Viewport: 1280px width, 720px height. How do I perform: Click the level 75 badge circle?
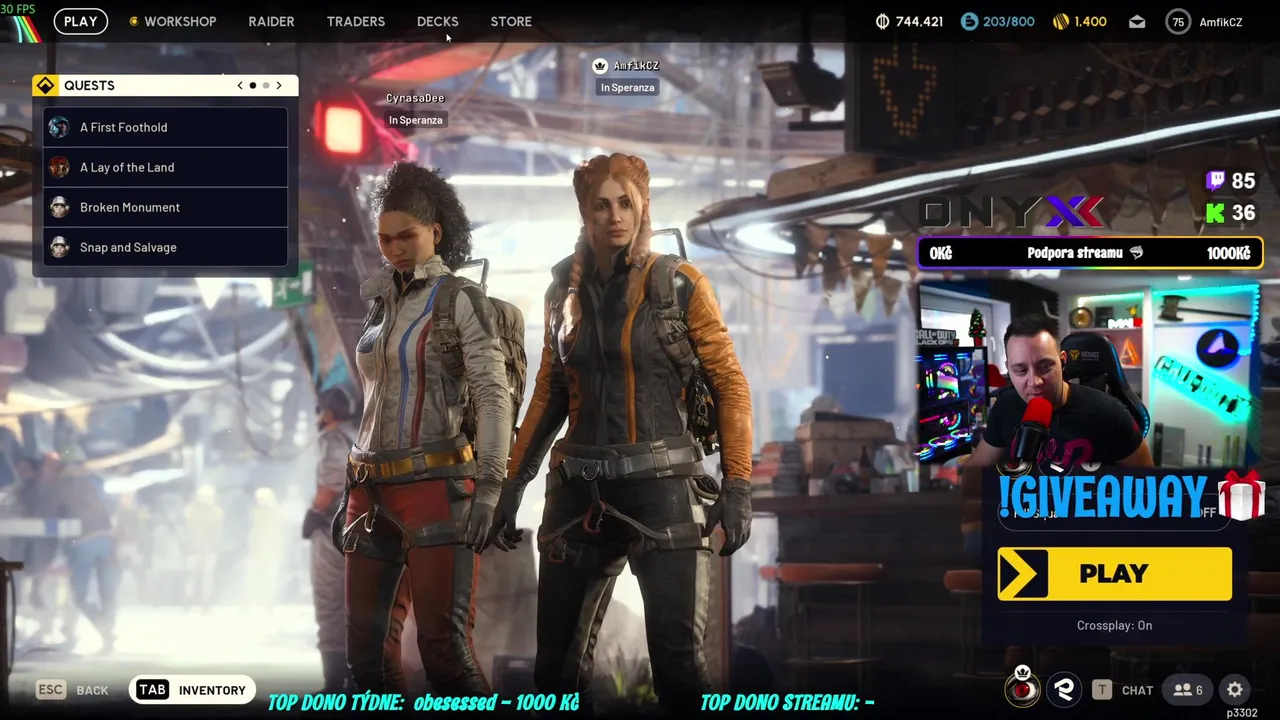pyautogui.click(x=1178, y=21)
